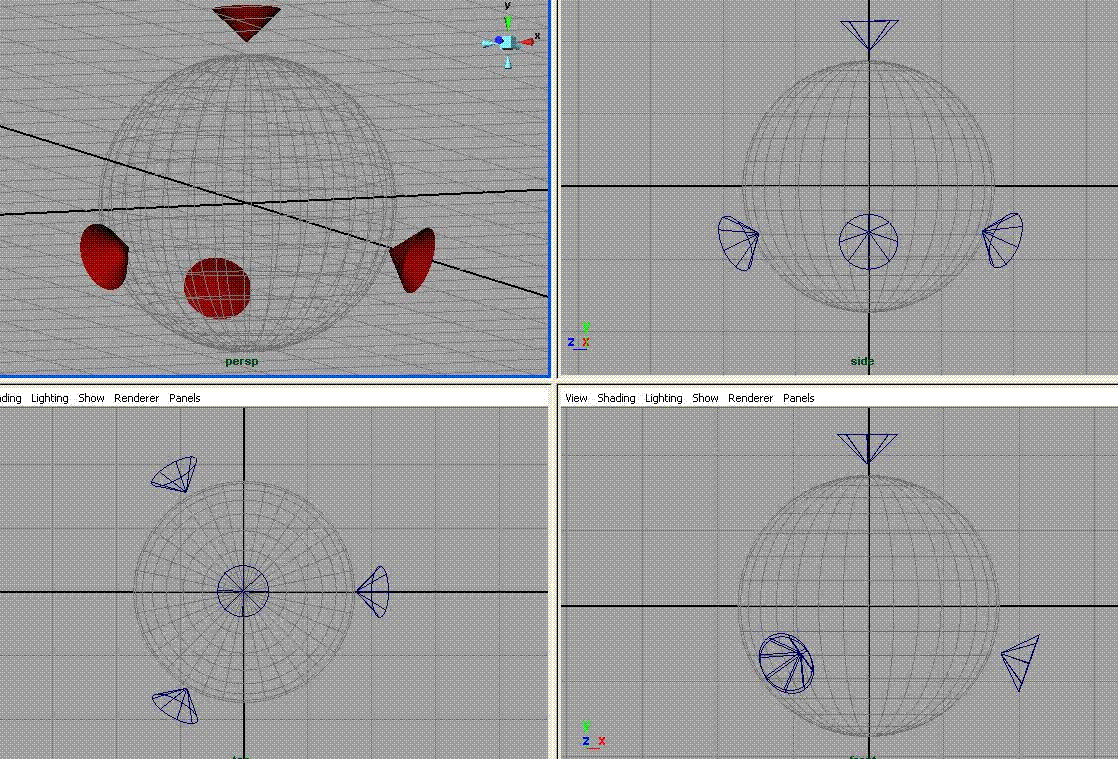This screenshot has height=759, width=1118.
Task: Open the Panels menu in the front view panel
Action: 798,398
